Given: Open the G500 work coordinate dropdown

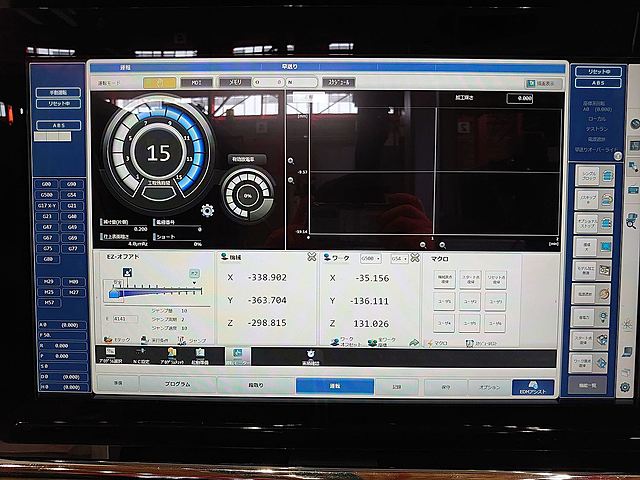Looking at the screenshot, I should point(370,258).
